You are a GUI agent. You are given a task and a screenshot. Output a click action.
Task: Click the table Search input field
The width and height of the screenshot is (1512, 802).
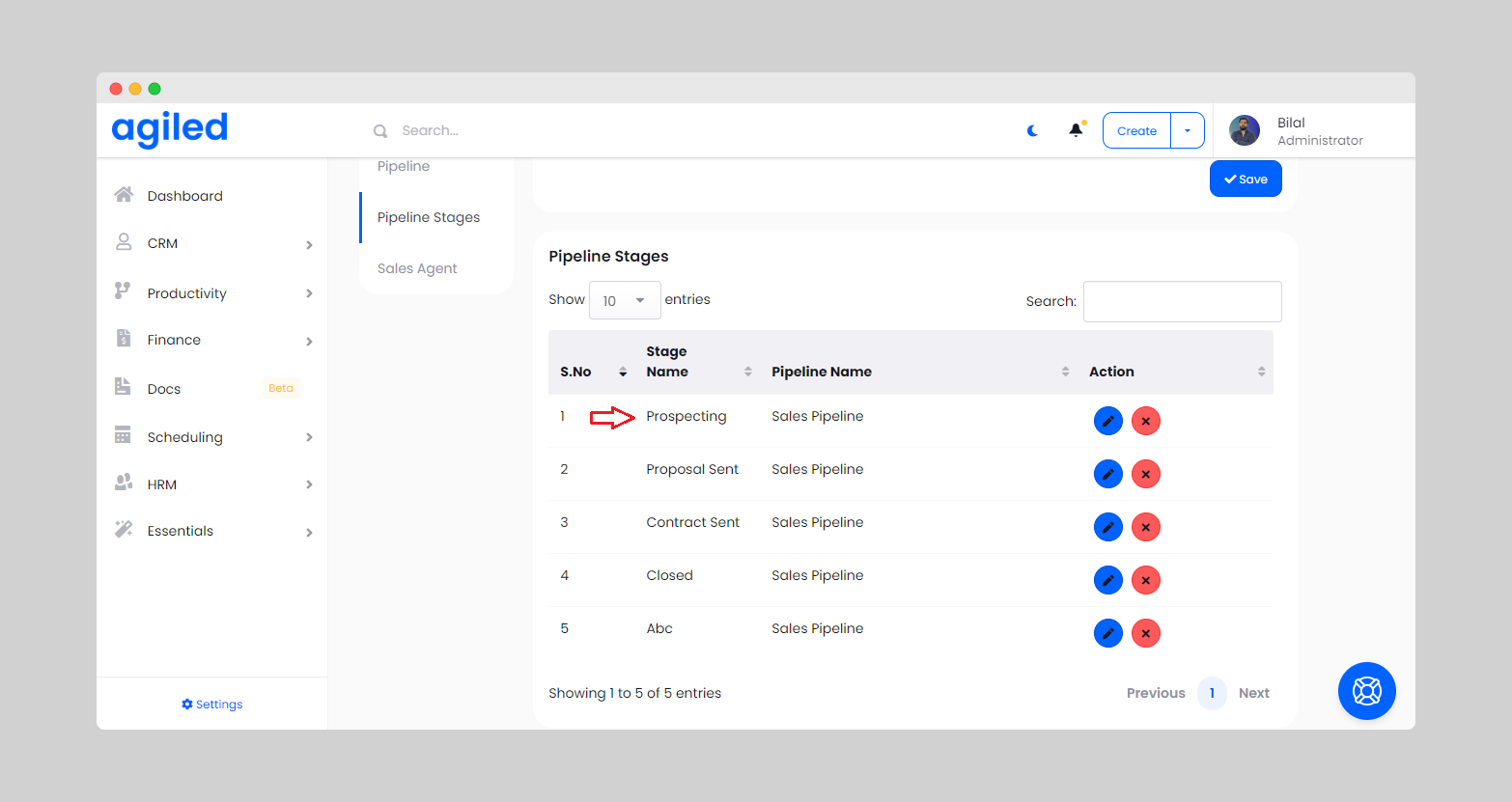click(x=1182, y=301)
